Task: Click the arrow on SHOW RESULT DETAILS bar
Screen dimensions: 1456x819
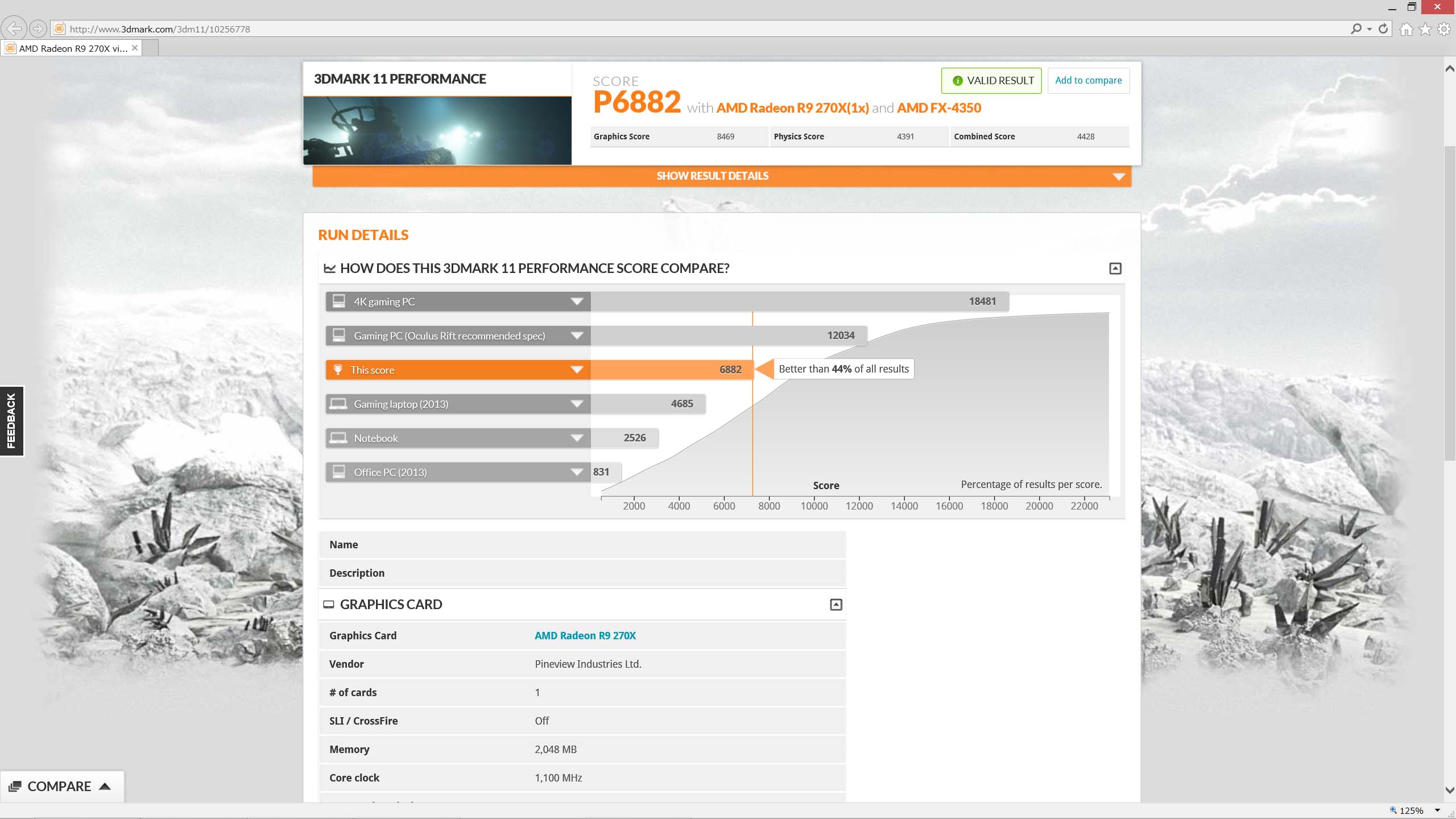Action: pos(1119,177)
